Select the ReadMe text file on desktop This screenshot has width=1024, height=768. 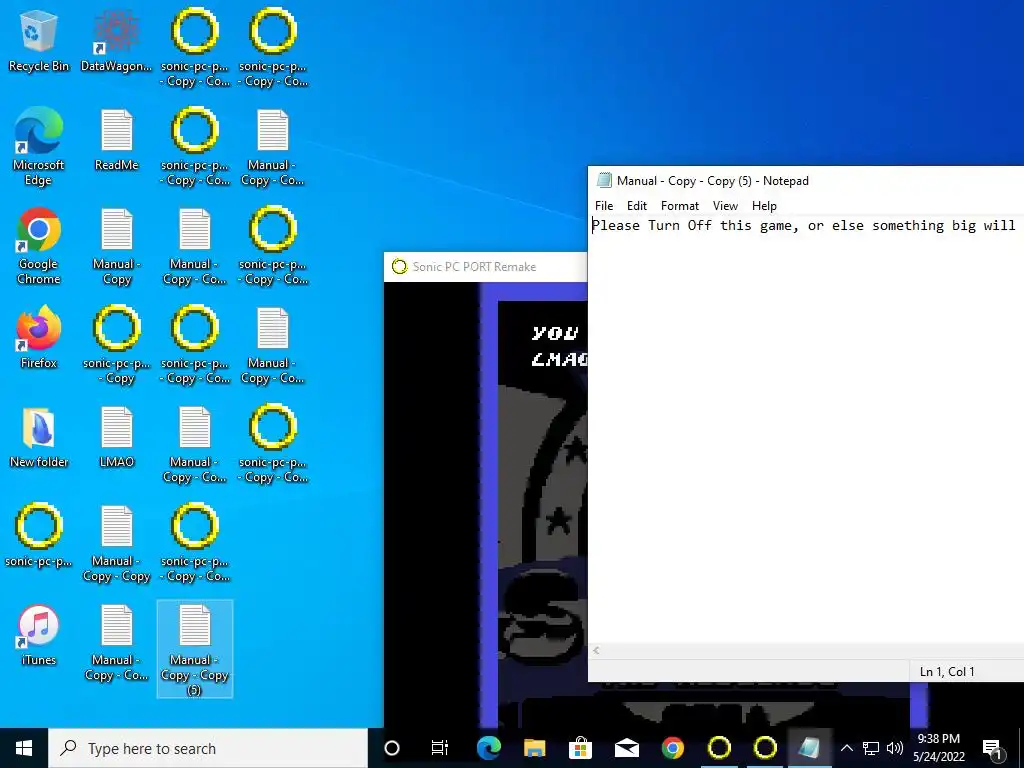tap(116, 140)
